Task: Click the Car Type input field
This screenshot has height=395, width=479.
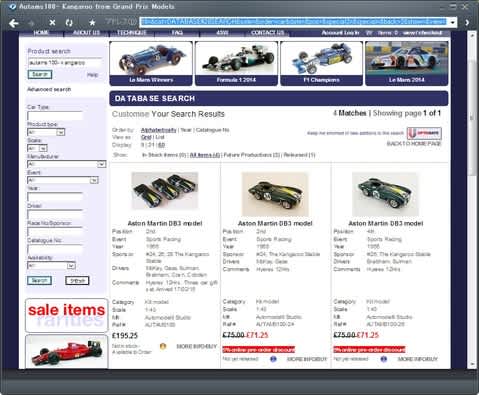Action: (x=55, y=116)
